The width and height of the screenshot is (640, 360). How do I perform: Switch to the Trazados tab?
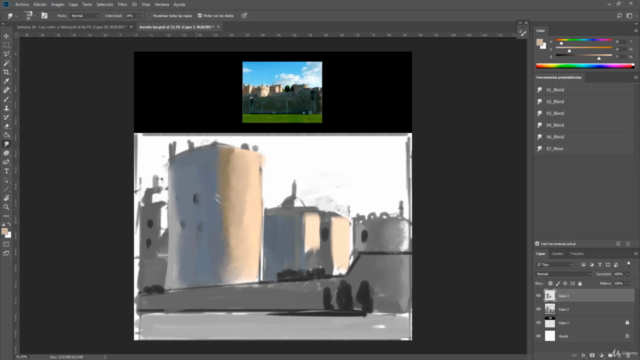click(577, 254)
